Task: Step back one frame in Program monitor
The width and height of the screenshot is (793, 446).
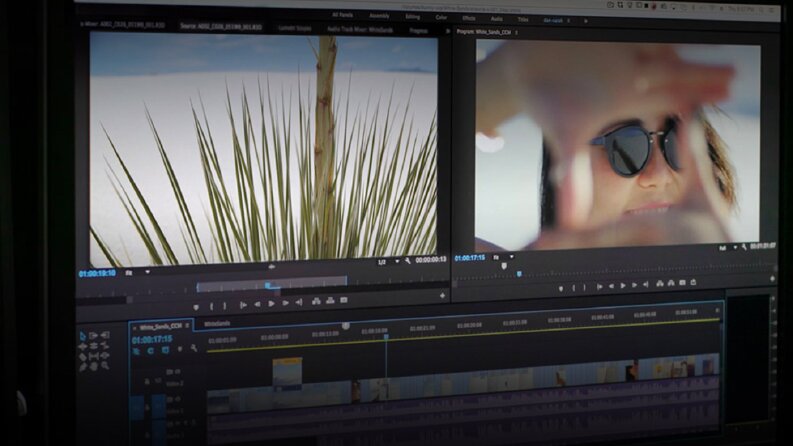Action: [x=611, y=287]
